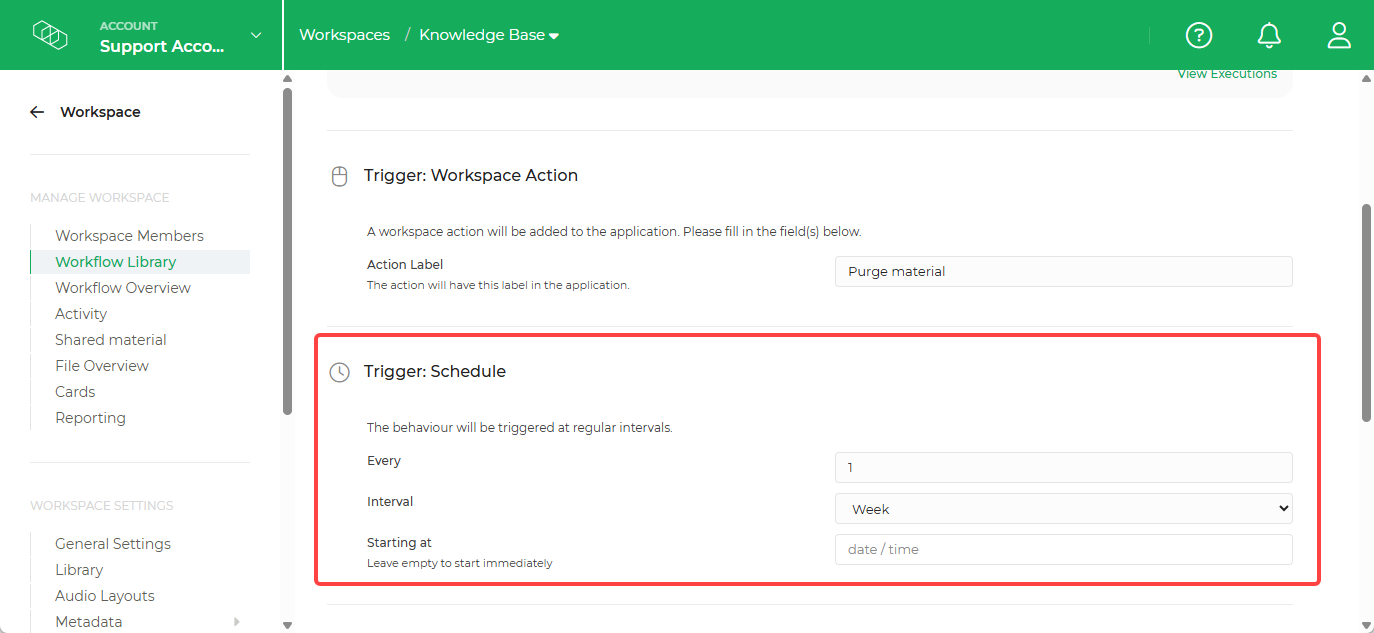The height and width of the screenshot is (633, 1374).
Task: Click the View Executions link
Action: coord(1227,74)
